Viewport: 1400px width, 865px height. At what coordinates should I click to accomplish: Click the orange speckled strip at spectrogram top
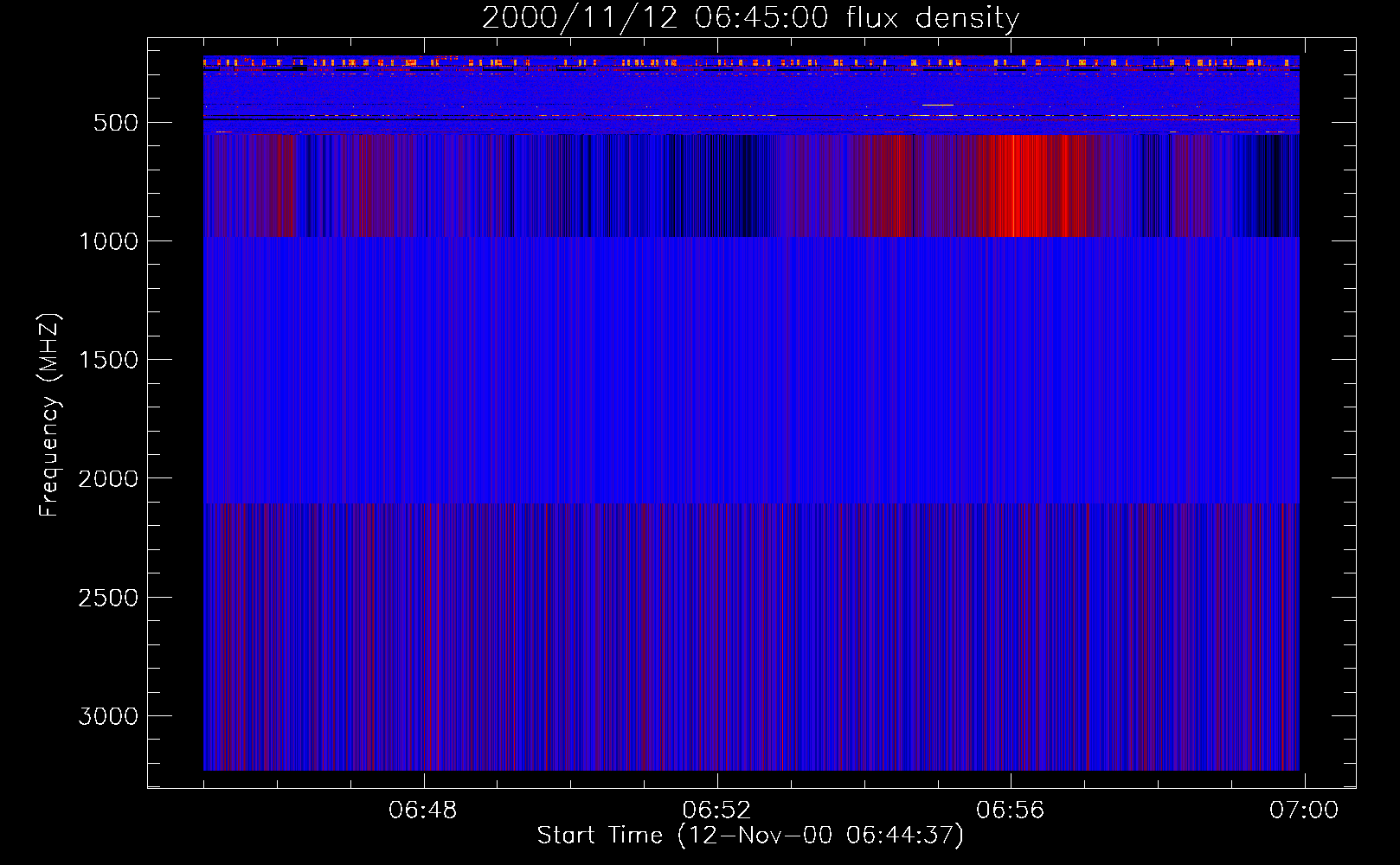pyautogui.click(x=750, y=63)
